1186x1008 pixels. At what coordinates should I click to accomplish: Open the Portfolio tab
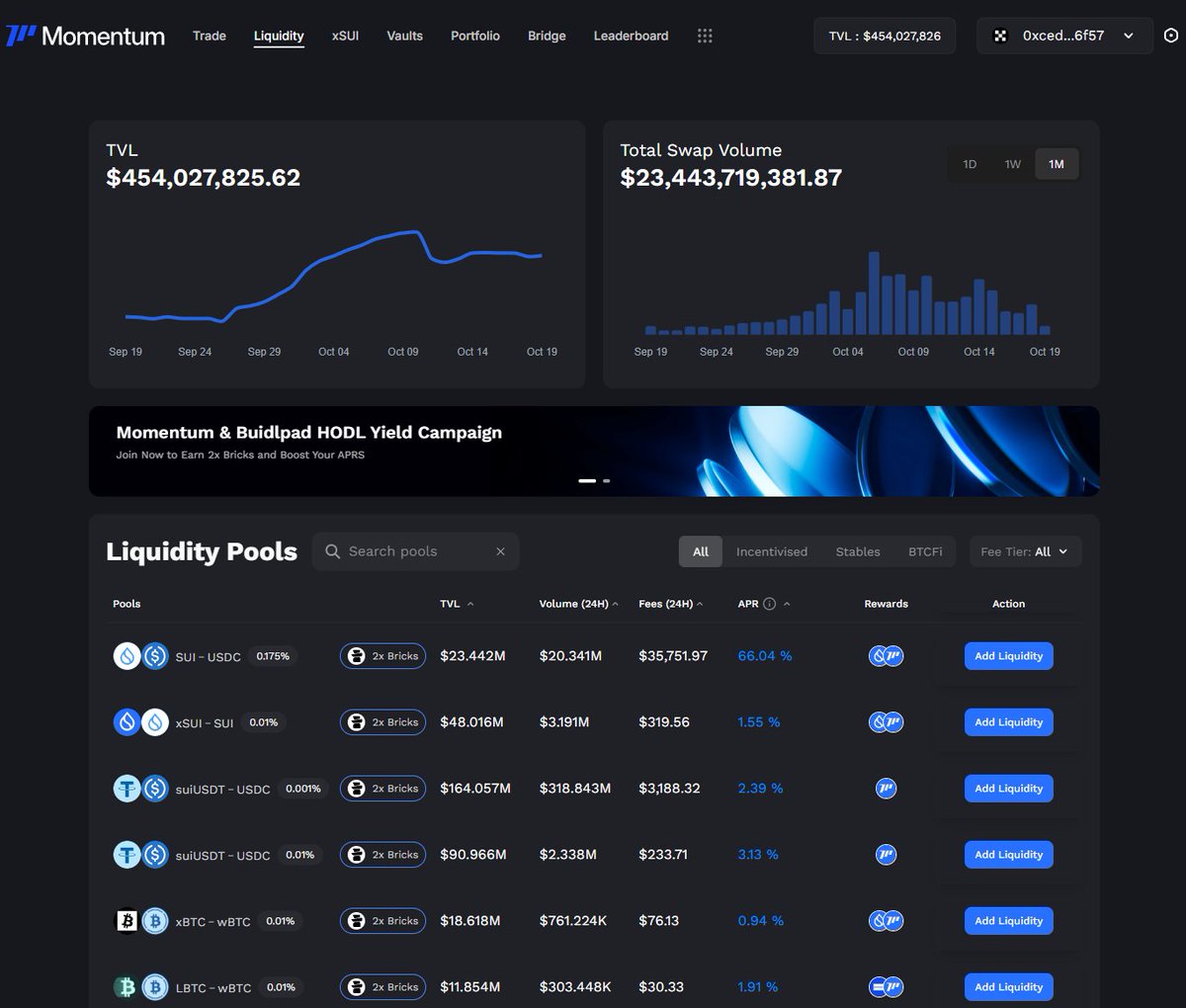[475, 36]
